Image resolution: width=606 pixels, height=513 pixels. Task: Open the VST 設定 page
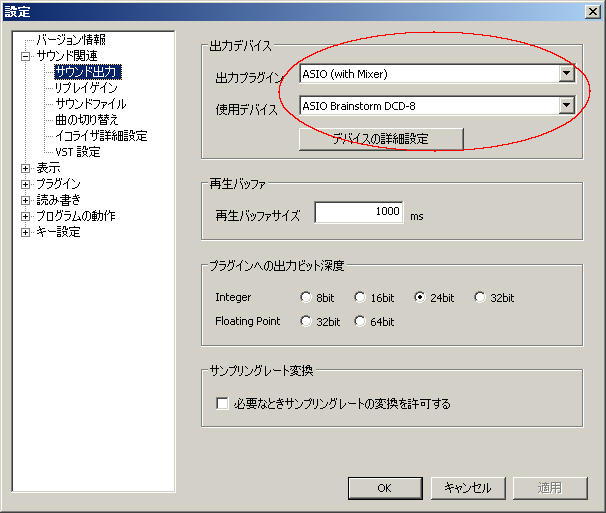(x=78, y=152)
